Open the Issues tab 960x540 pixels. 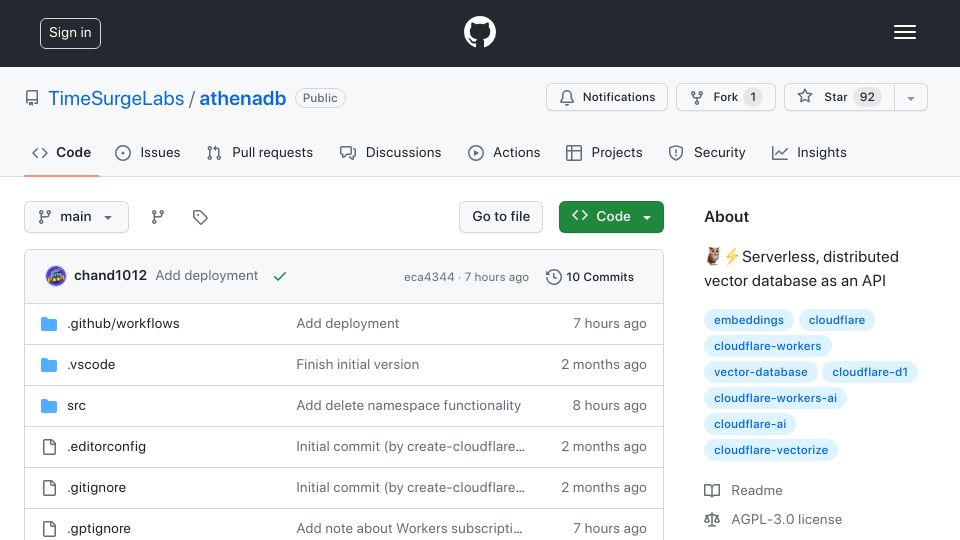pyautogui.click(x=148, y=152)
